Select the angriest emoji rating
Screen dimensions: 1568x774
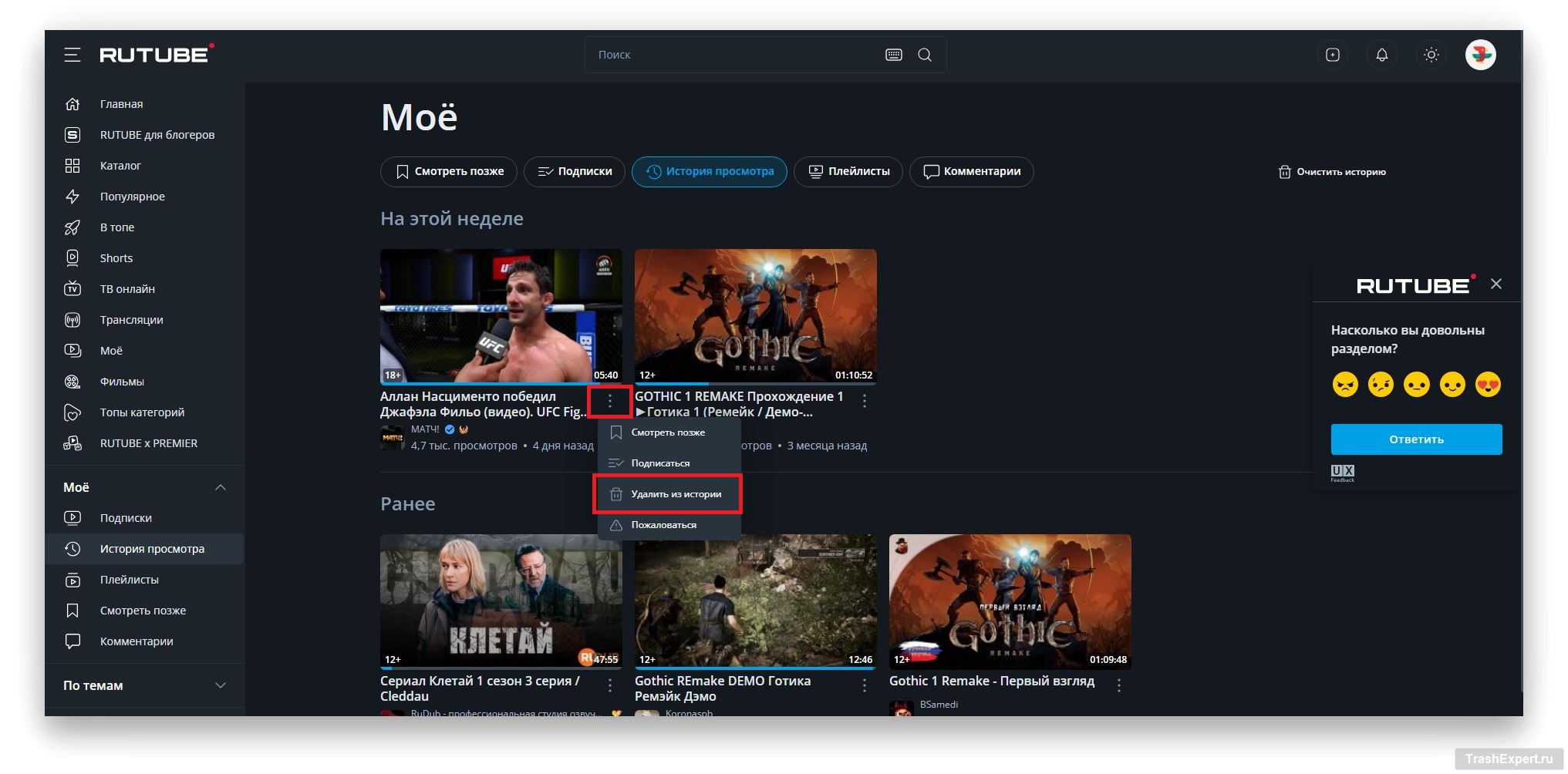tap(1344, 384)
